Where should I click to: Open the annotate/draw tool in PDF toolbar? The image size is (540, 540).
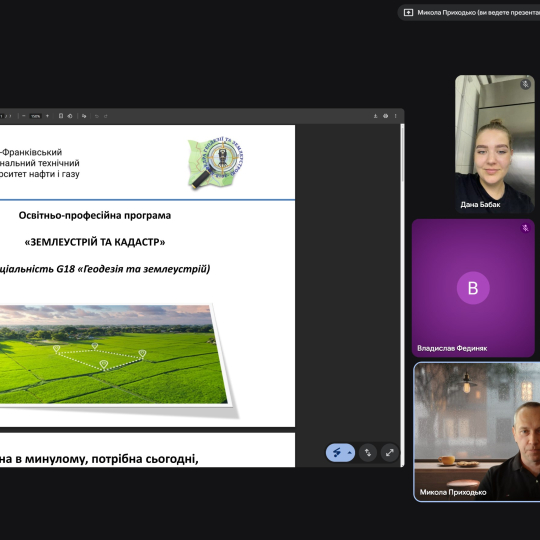point(84,116)
